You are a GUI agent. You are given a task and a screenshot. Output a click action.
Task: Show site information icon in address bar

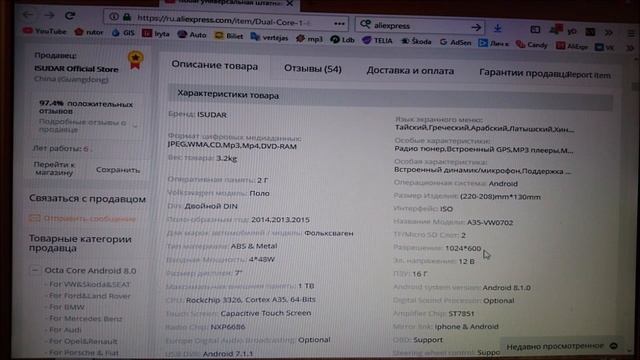tap(114, 16)
